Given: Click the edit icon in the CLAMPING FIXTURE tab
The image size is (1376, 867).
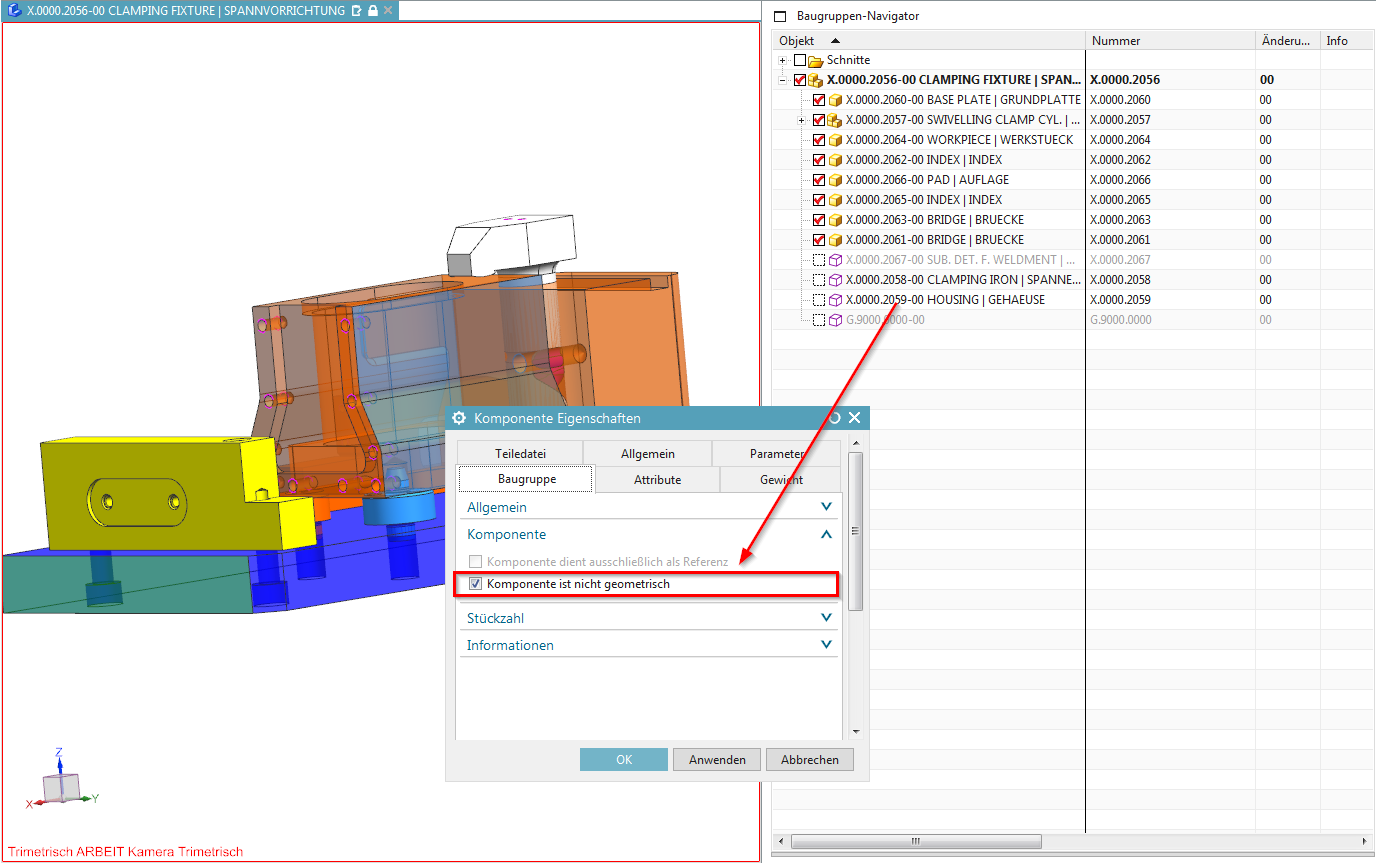Looking at the screenshot, I should point(356,10).
